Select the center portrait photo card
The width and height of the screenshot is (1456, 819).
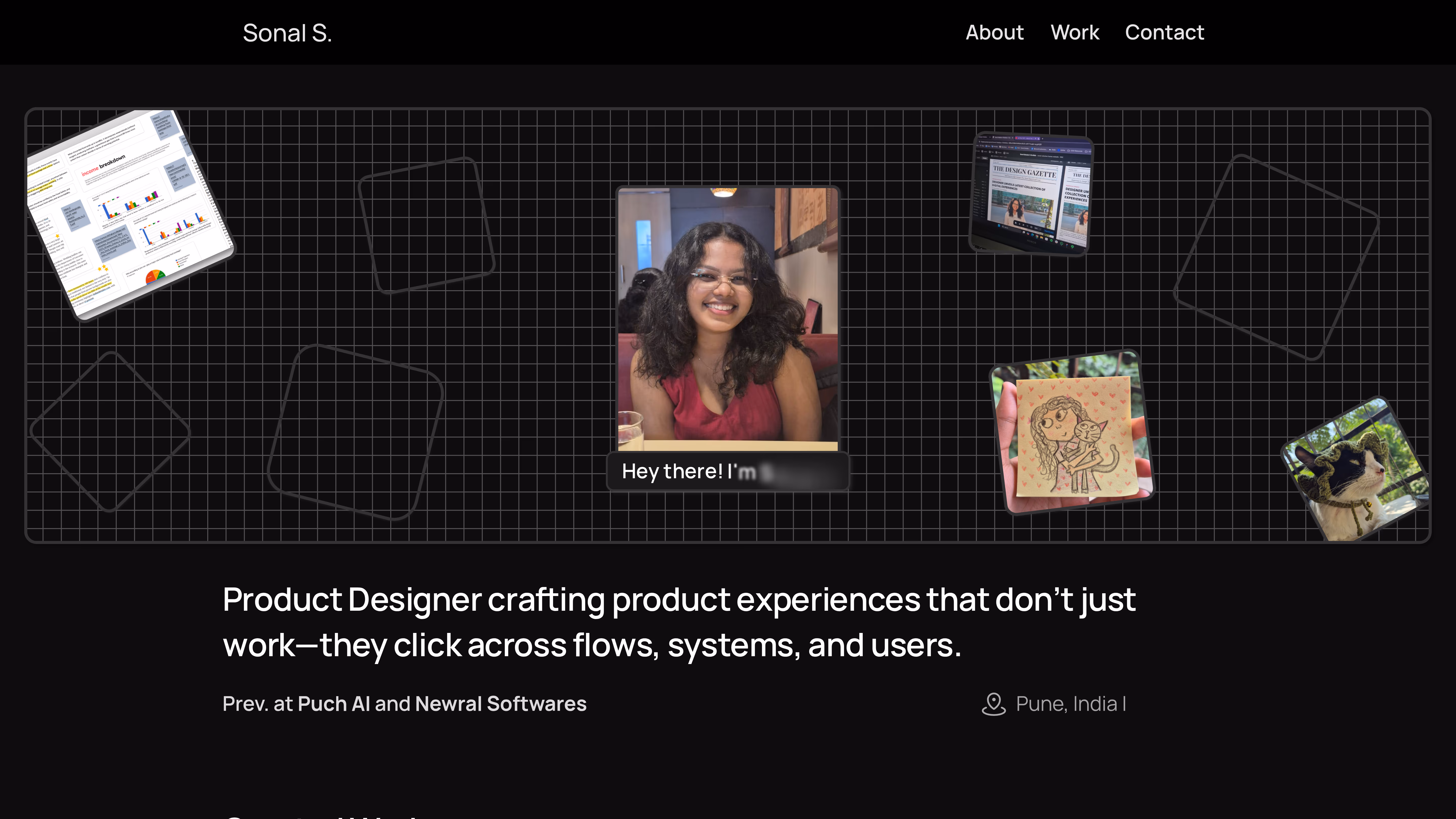(x=728, y=319)
